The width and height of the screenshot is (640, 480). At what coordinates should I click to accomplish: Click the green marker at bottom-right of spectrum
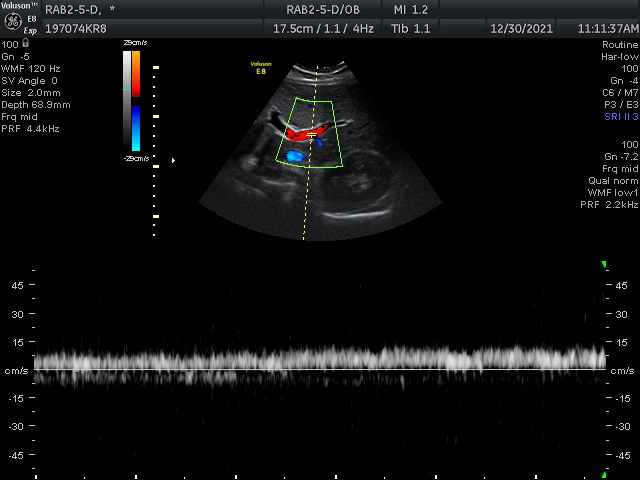(604, 473)
